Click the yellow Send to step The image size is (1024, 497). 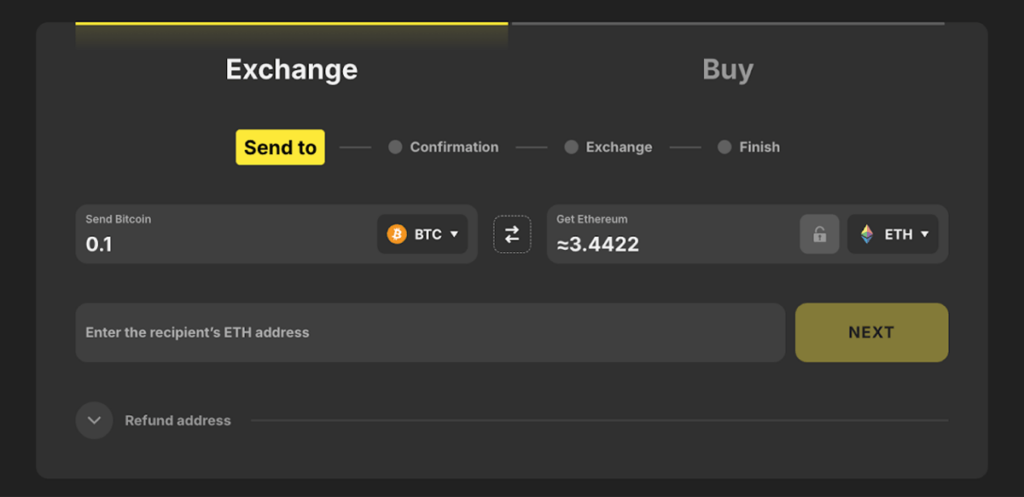[x=280, y=147]
